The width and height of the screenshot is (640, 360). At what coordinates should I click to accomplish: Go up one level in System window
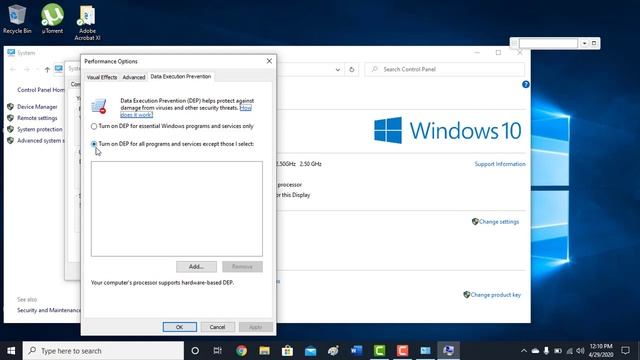[47, 69]
